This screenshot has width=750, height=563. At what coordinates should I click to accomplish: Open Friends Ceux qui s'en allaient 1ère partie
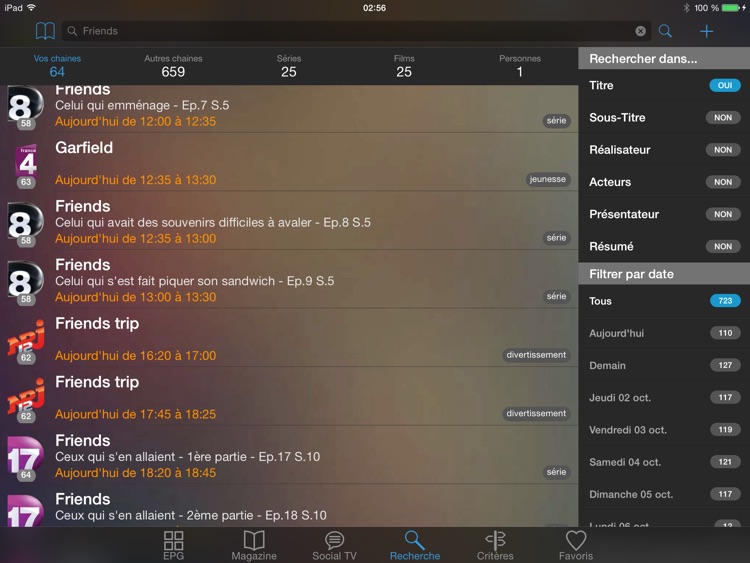(289, 456)
